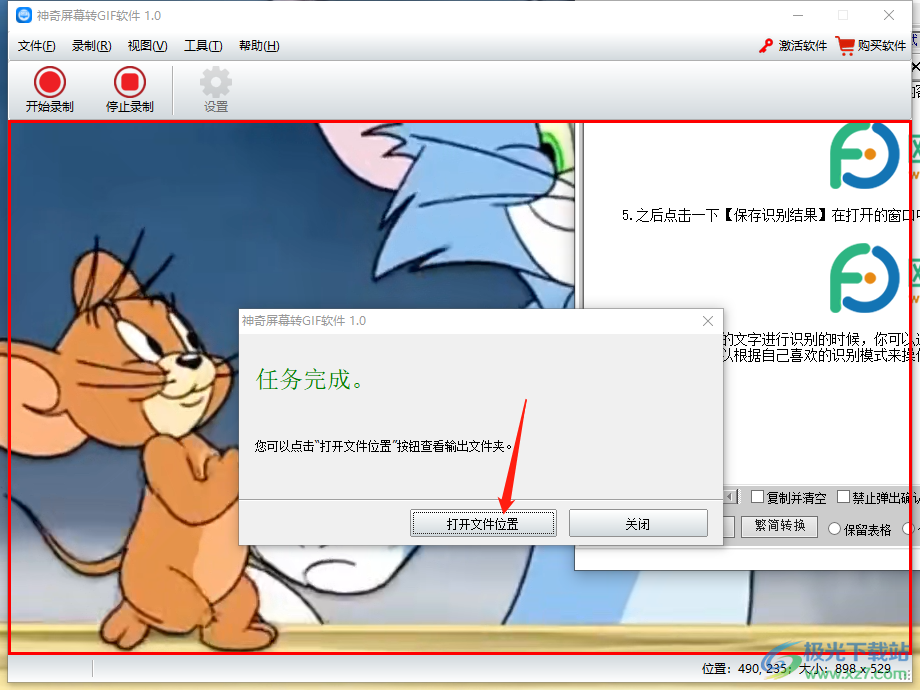Click the 激活软件 key icon

(x=766, y=46)
